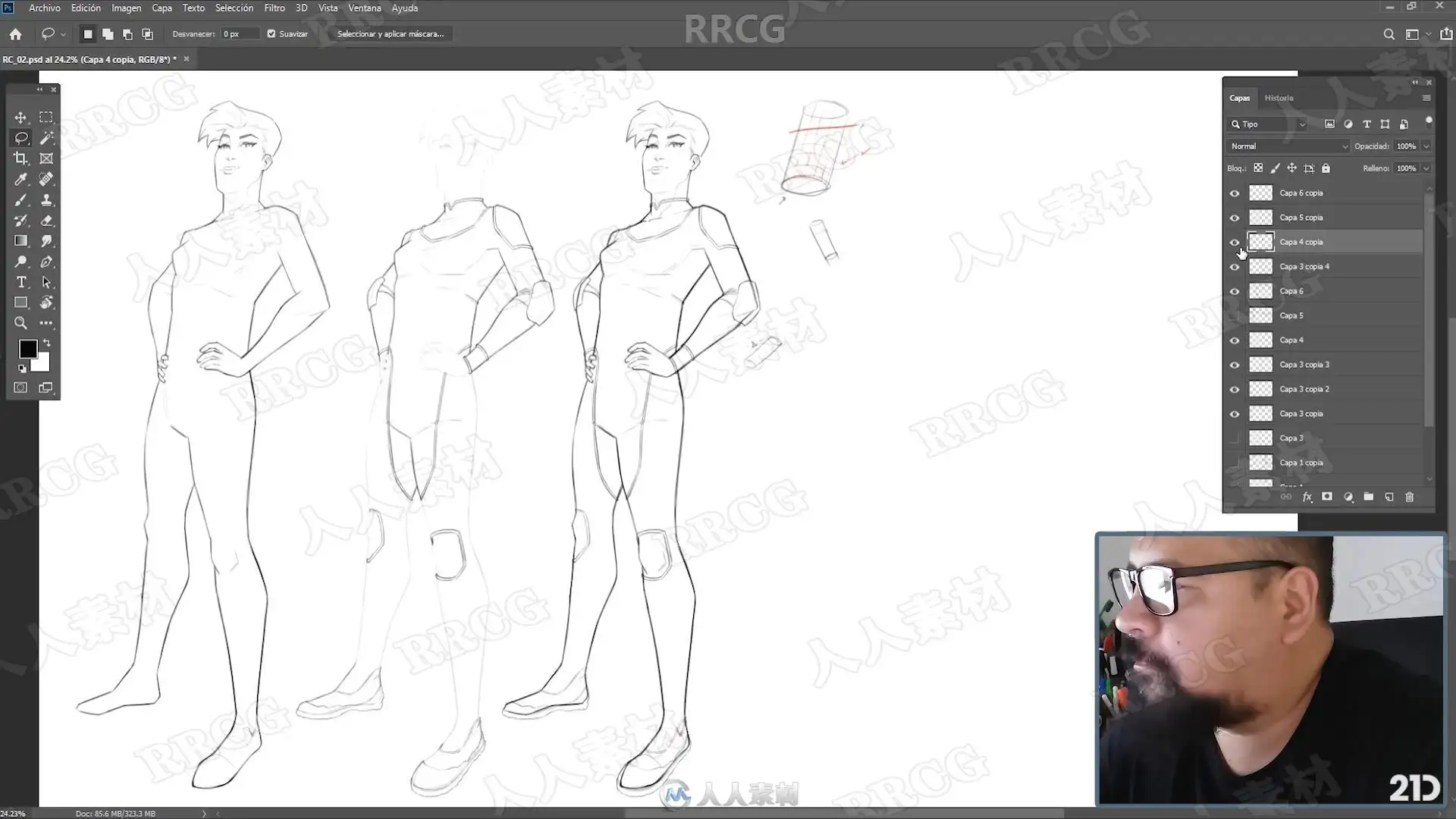Add a layer style (fx)
Image resolution: width=1456 pixels, height=819 pixels.
pos(1307,497)
